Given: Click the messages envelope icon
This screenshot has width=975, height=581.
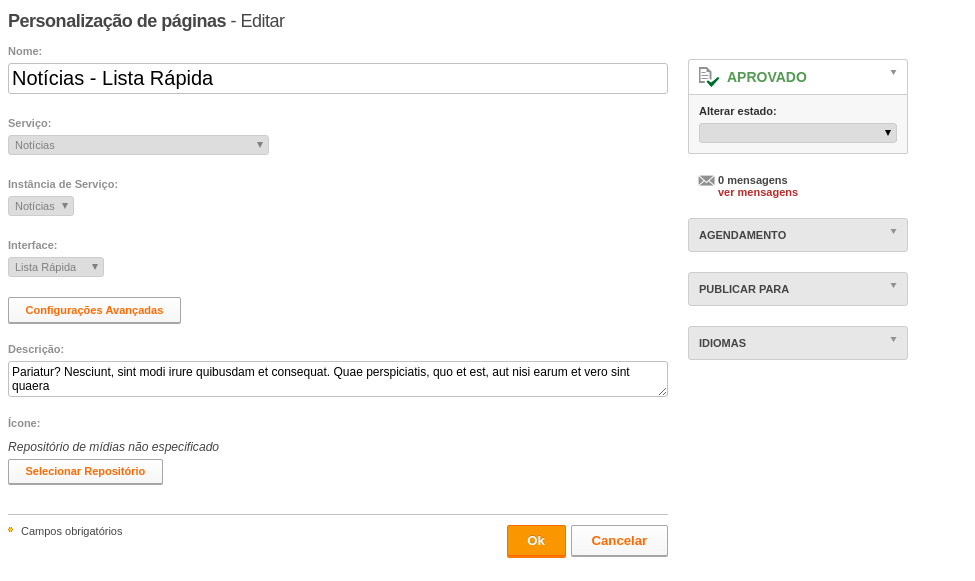Looking at the screenshot, I should [x=706, y=180].
